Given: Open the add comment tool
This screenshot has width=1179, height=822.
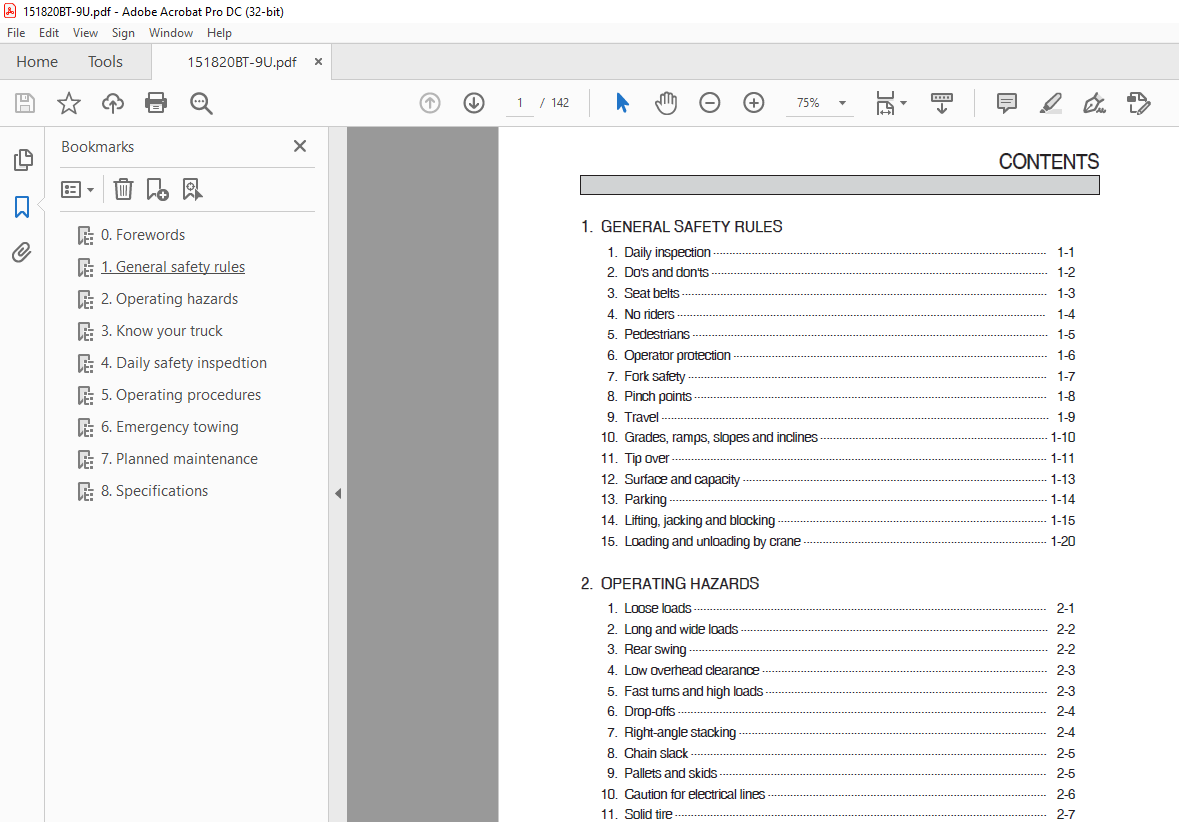Looking at the screenshot, I should tap(1007, 103).
